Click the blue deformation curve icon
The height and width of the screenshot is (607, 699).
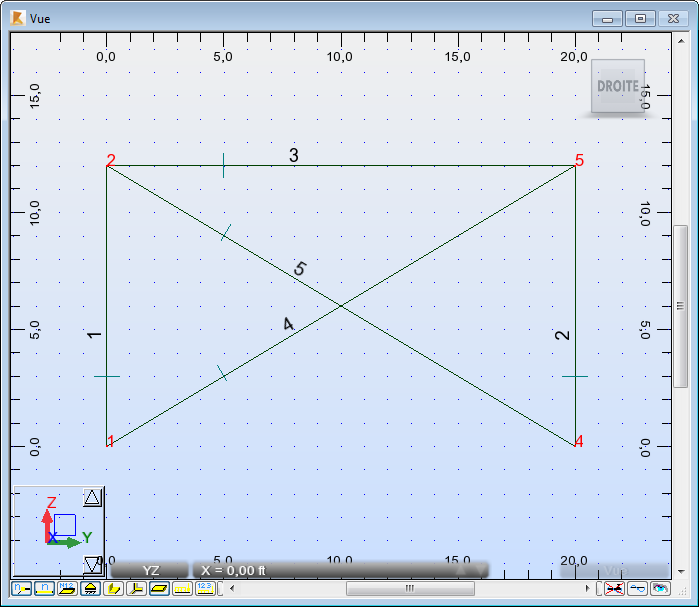coord(637,589)
